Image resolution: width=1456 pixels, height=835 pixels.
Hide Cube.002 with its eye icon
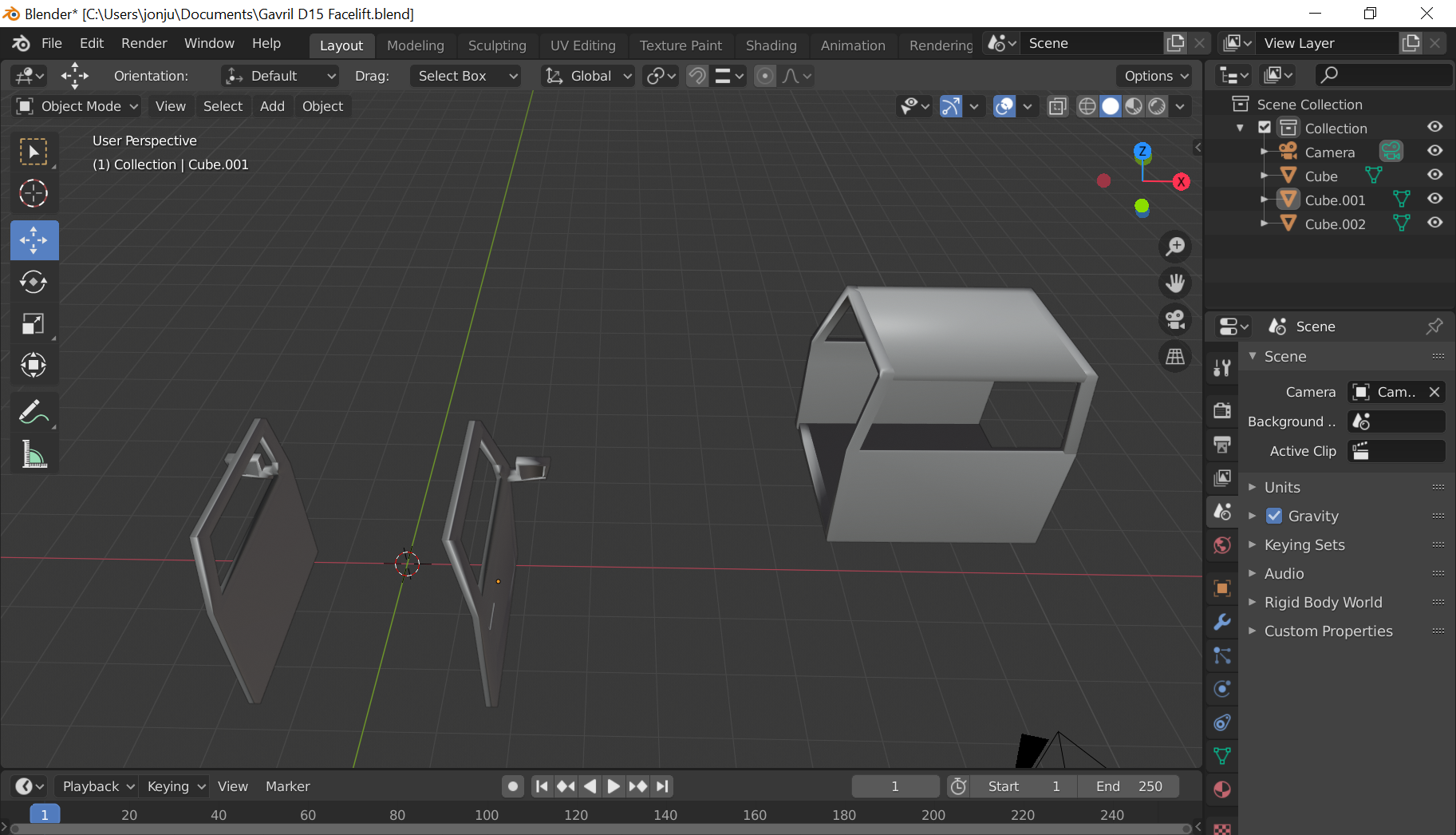pyautogui.click(x=1435, y=223)
